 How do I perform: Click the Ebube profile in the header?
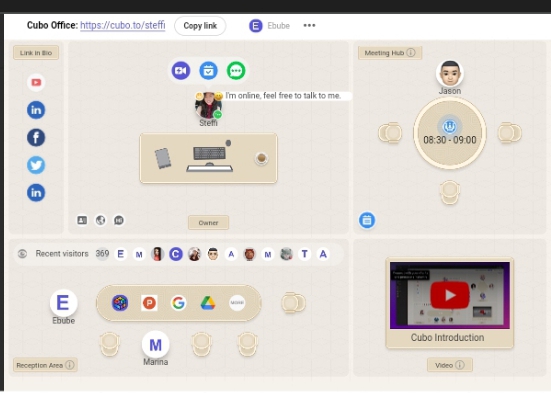coord(270,26)
